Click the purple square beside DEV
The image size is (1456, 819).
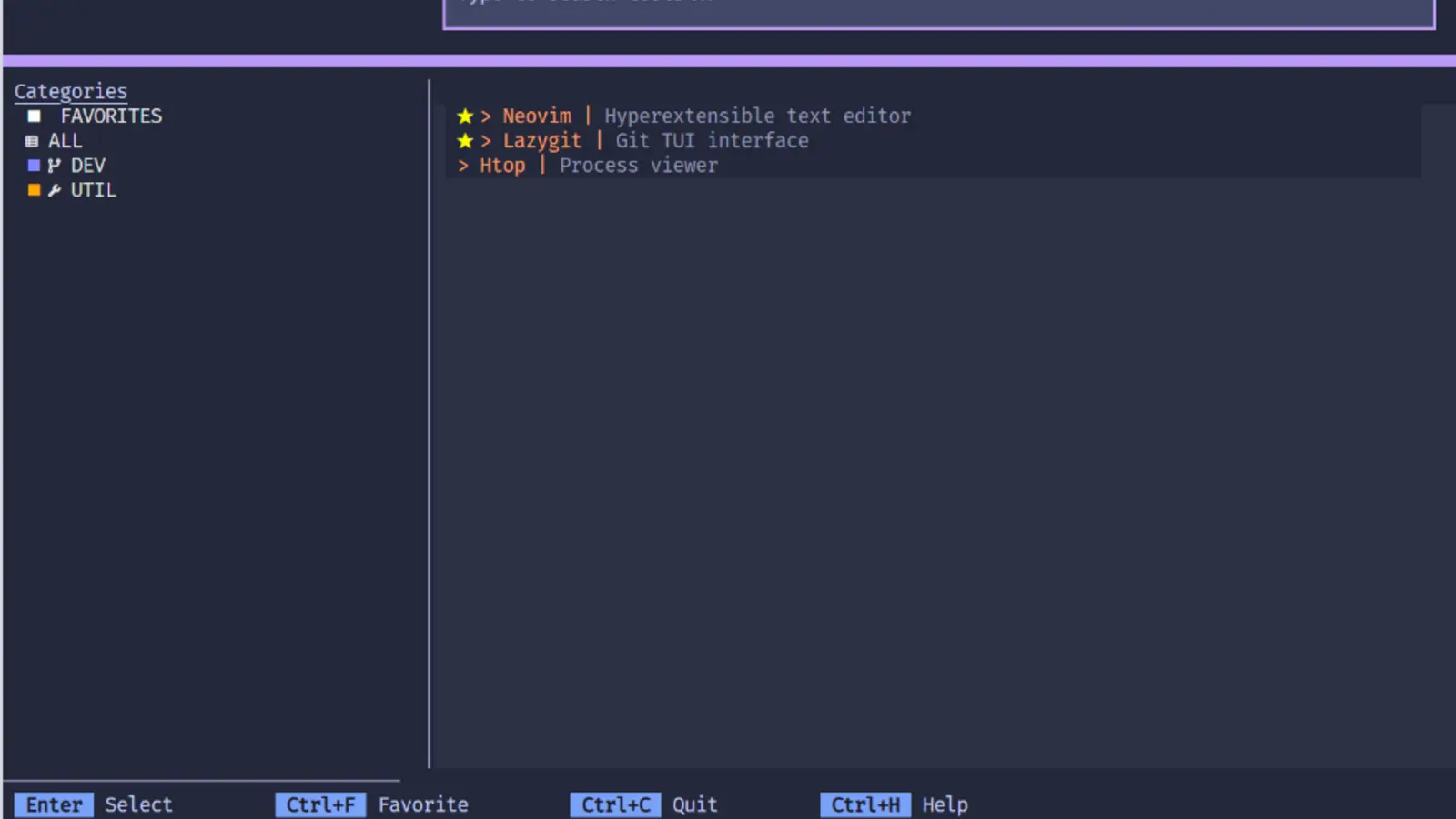(34, 166)
